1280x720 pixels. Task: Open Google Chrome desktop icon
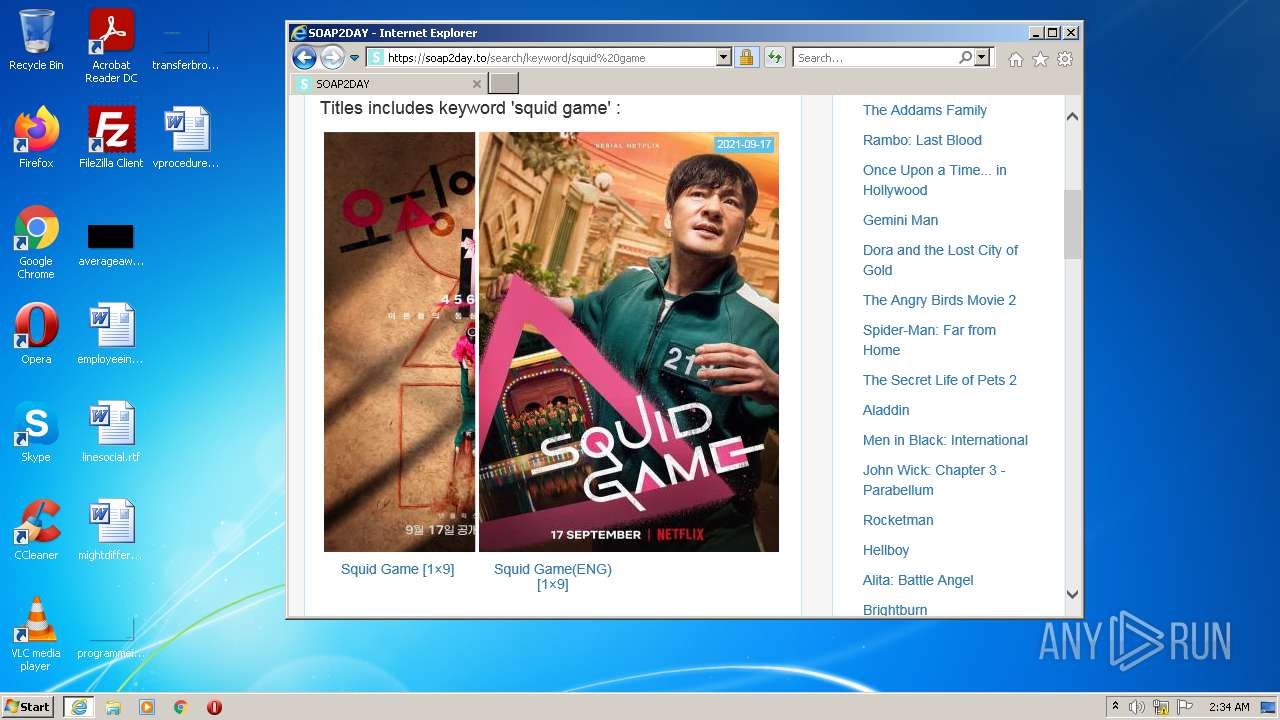[x=36, y=243]
